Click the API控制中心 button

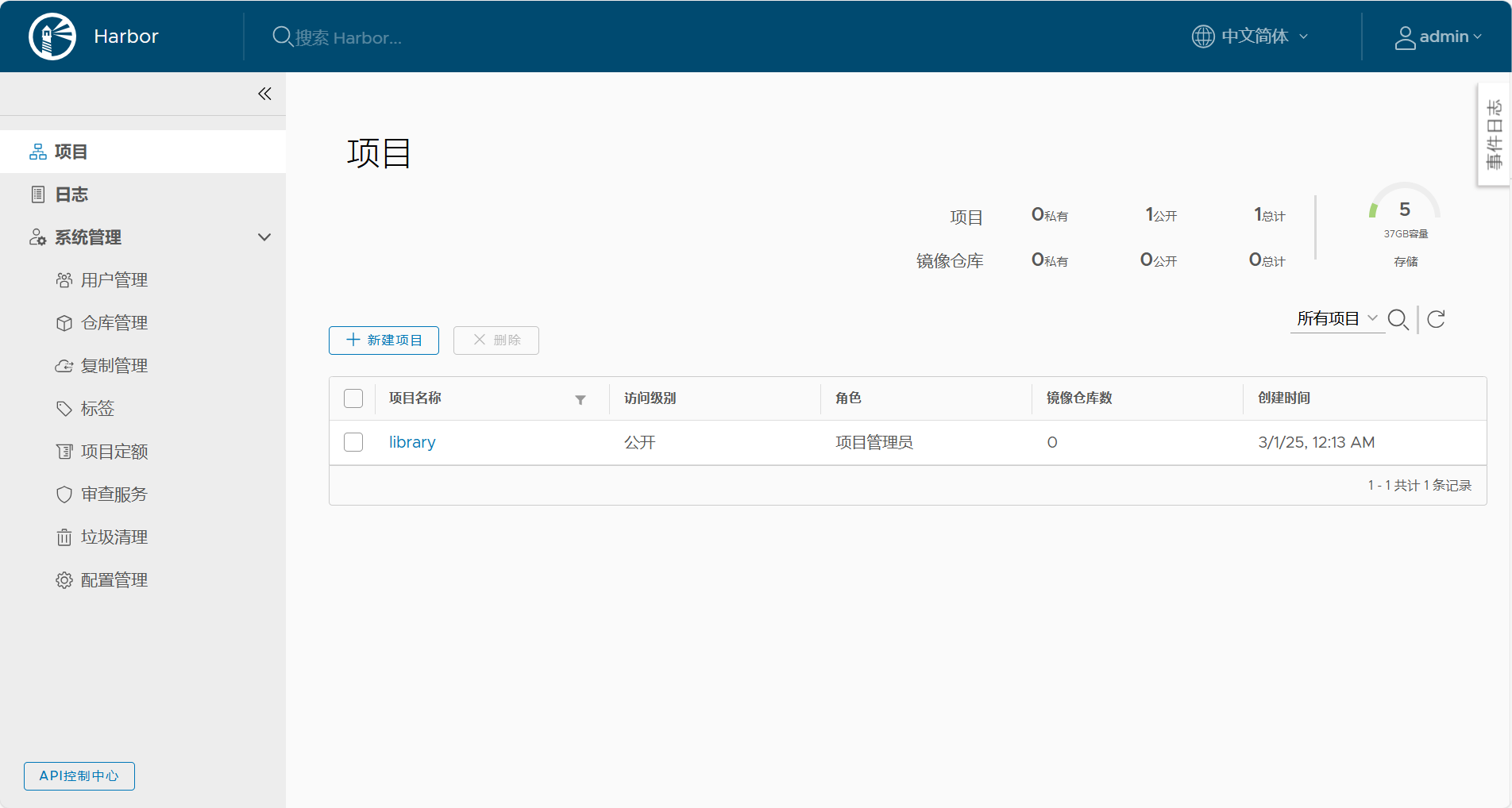pos(79,776)
